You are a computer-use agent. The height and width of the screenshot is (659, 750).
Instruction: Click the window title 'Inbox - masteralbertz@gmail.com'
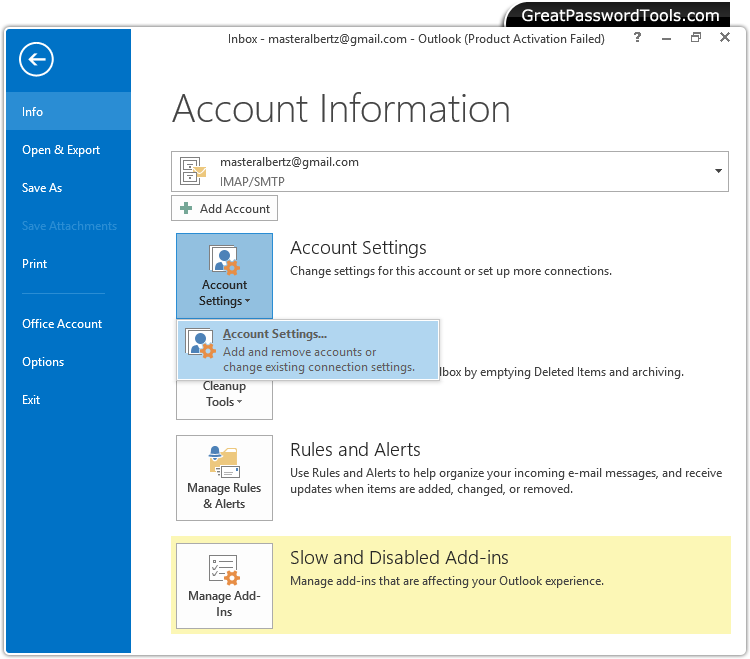pos(317,39)
